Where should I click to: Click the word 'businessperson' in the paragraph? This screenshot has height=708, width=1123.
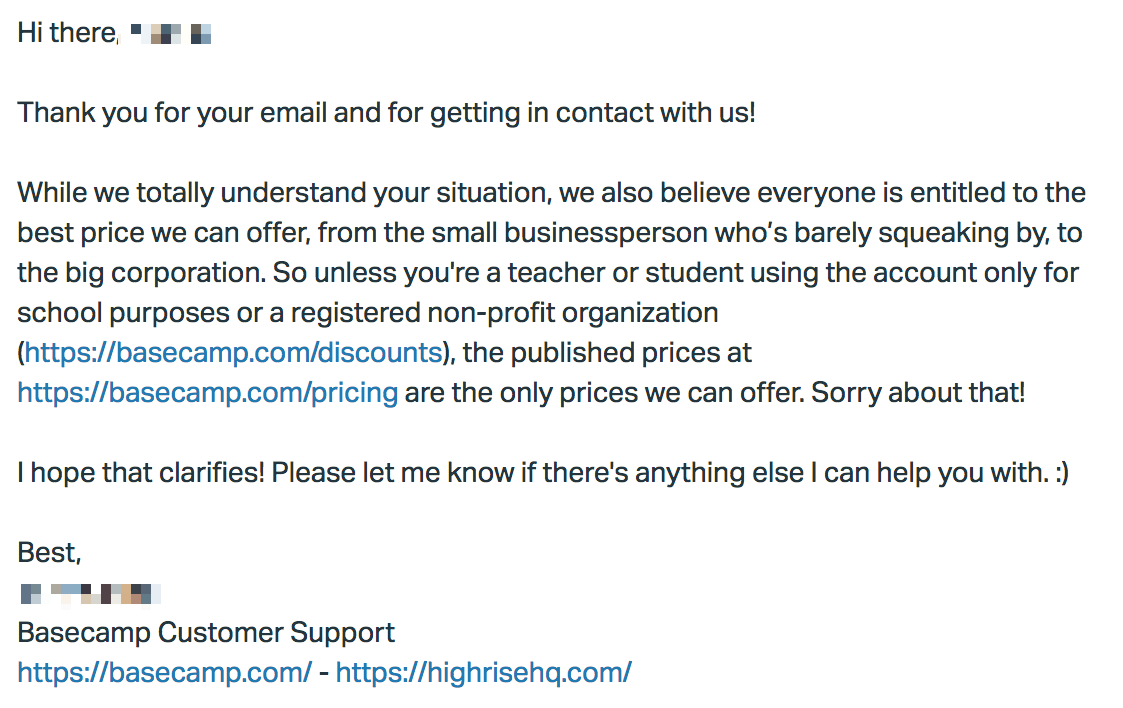point(606,233)
